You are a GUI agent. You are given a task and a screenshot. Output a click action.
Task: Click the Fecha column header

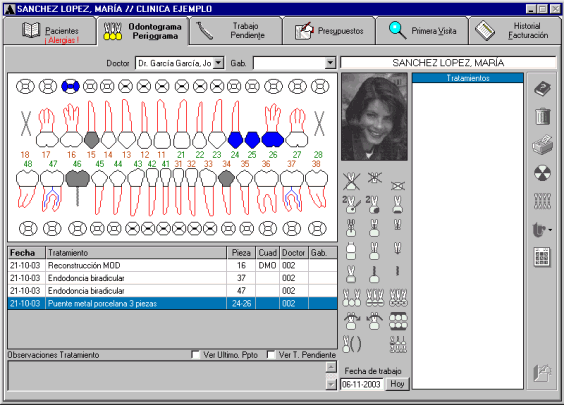27,253
